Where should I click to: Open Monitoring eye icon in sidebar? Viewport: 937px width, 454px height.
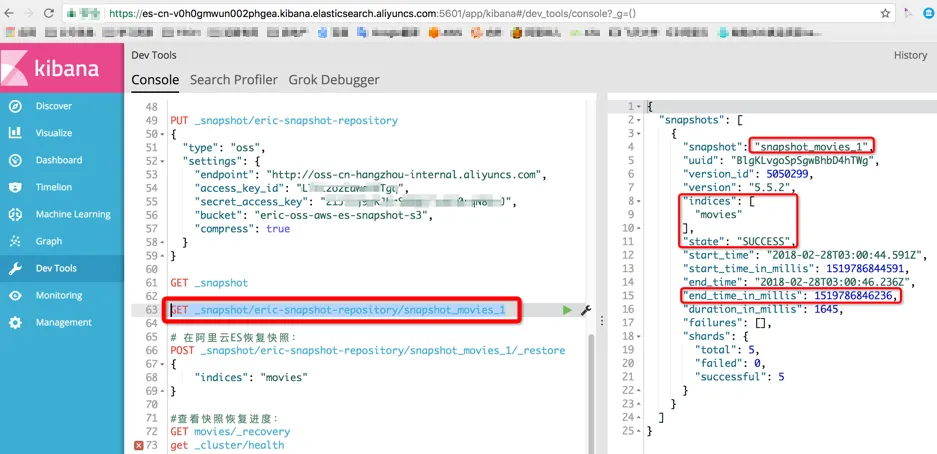click(15, 295)
